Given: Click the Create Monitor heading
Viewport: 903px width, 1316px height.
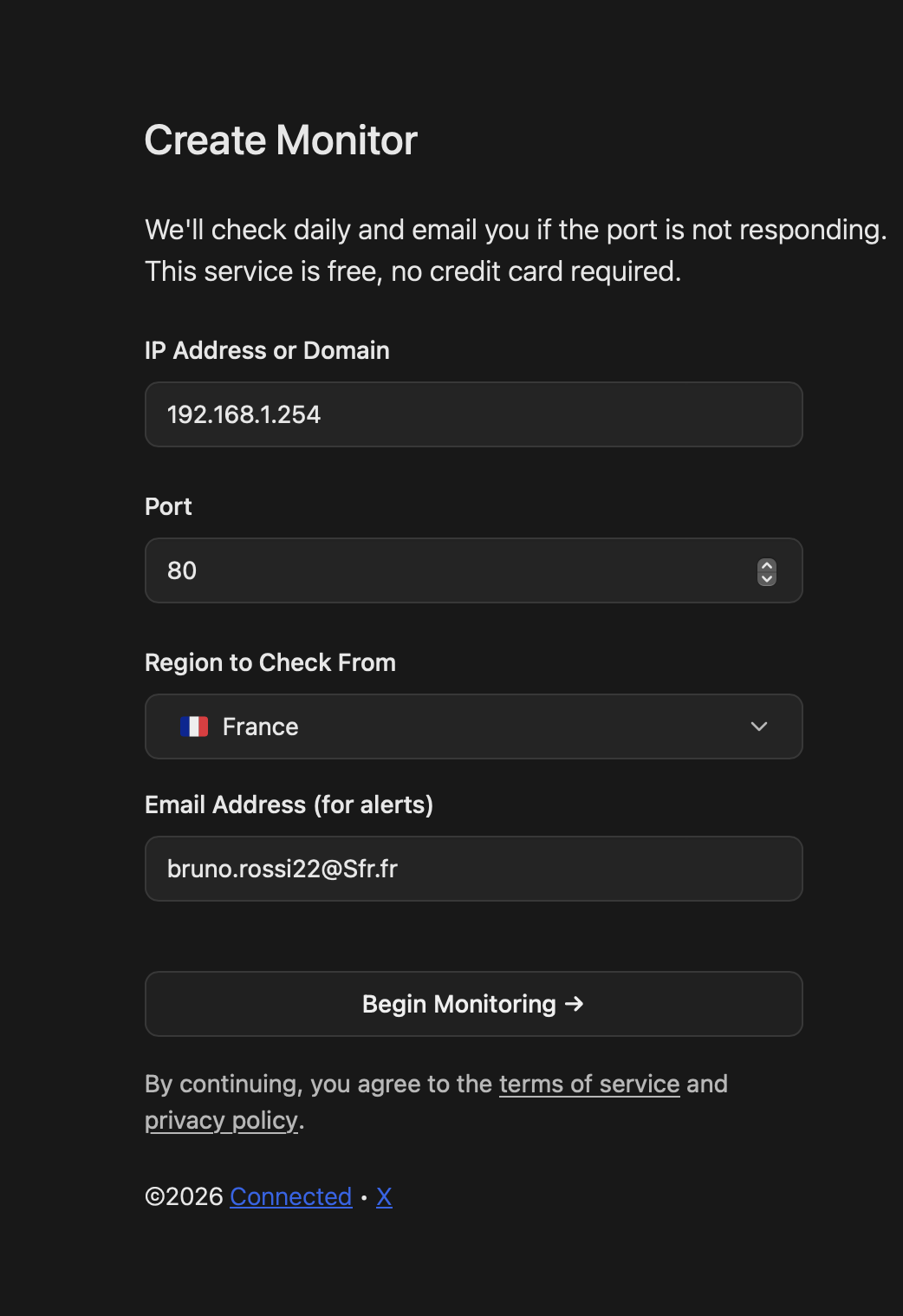Looking at the screenshot, I should [281, 140].
